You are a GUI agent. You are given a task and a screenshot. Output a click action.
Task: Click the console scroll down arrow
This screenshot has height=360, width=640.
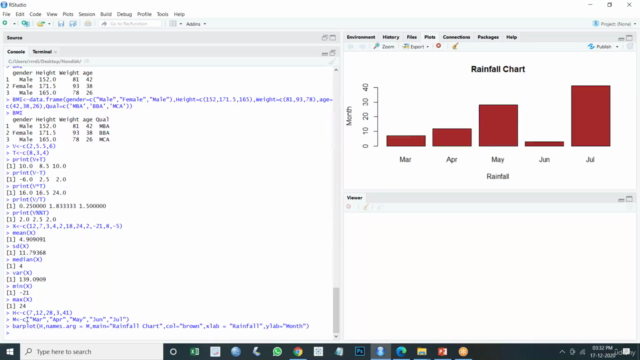[336, 336]
